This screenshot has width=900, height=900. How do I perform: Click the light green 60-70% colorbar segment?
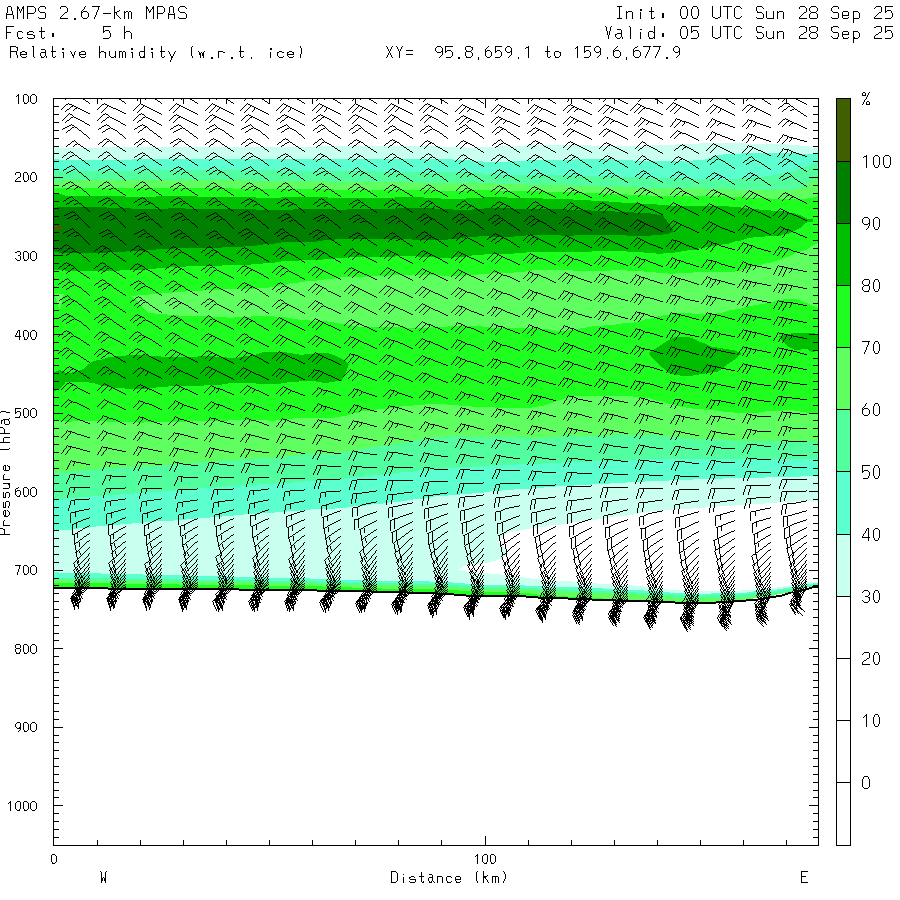(843, 379)
